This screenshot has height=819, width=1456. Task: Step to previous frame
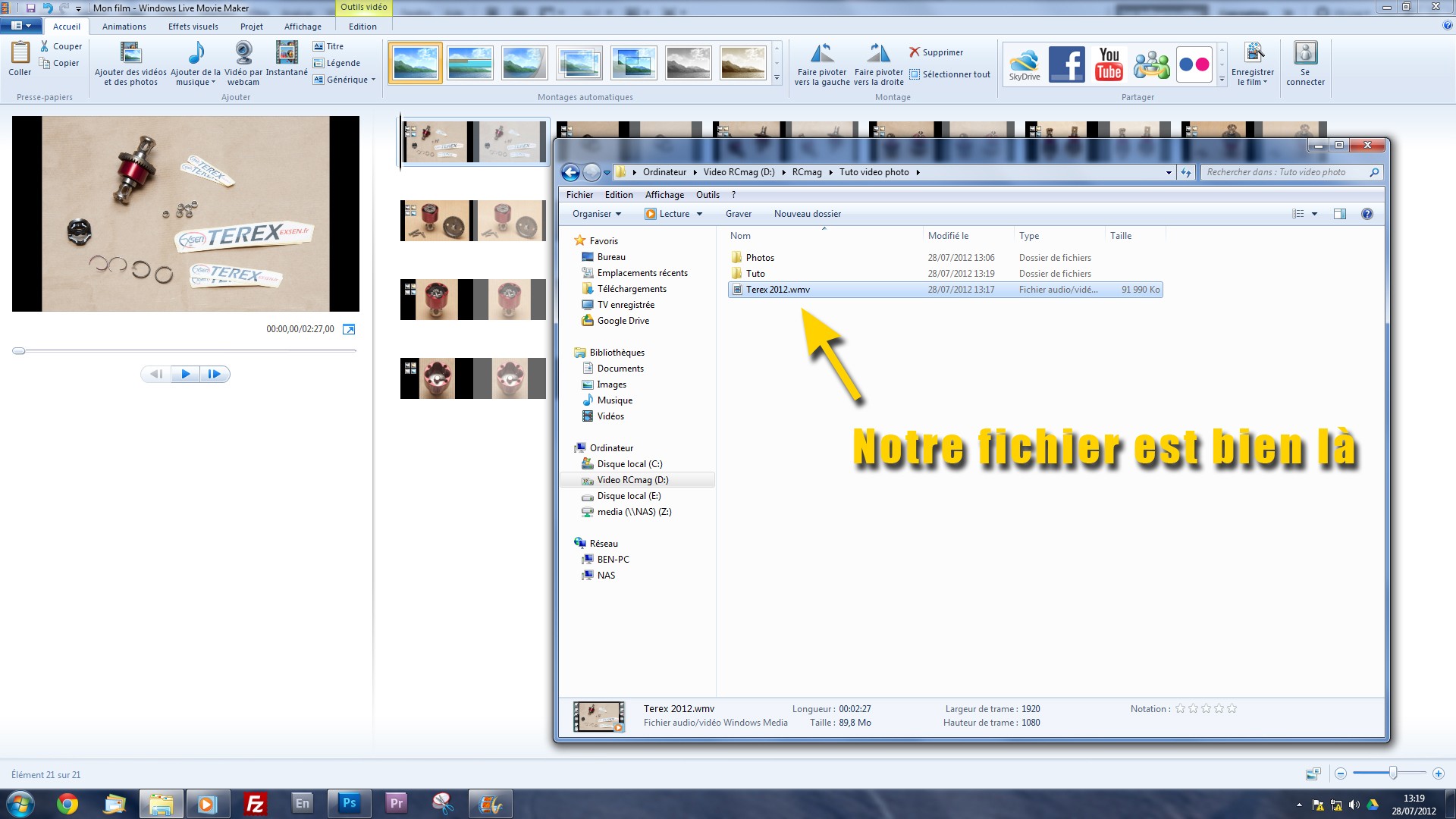point(155,374)
